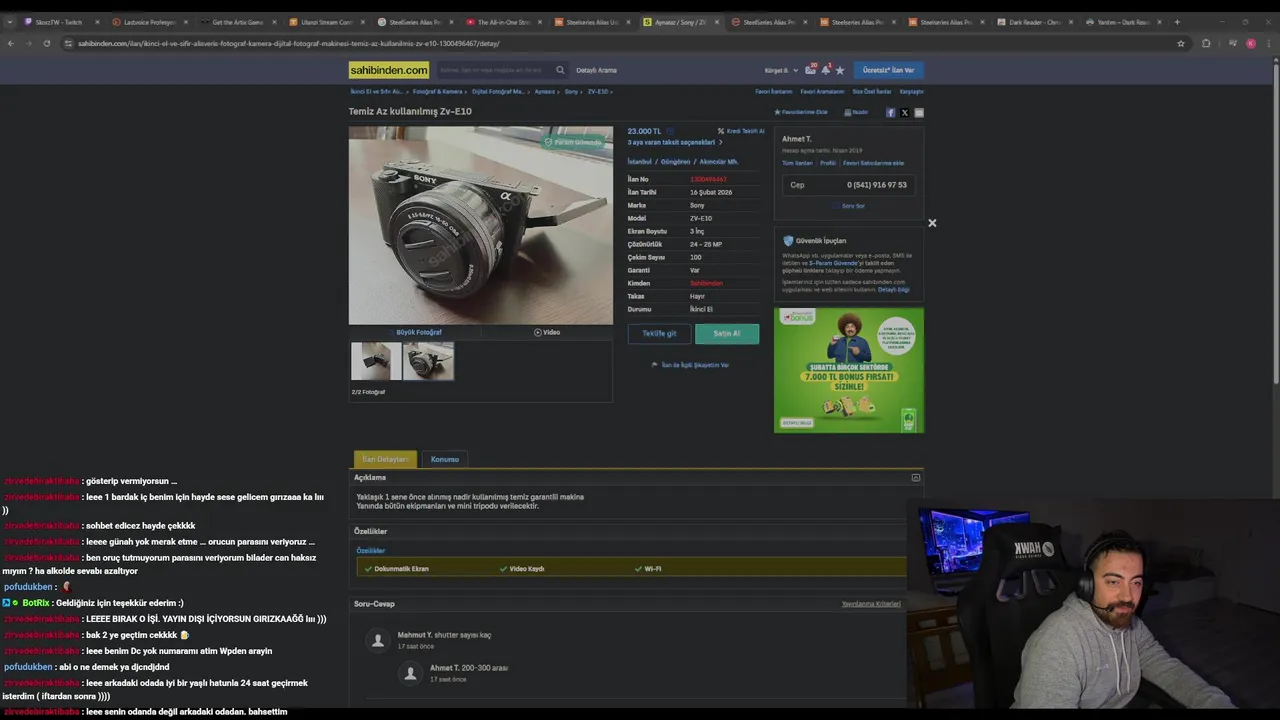Switch to Konumu tab

point(445,459)
